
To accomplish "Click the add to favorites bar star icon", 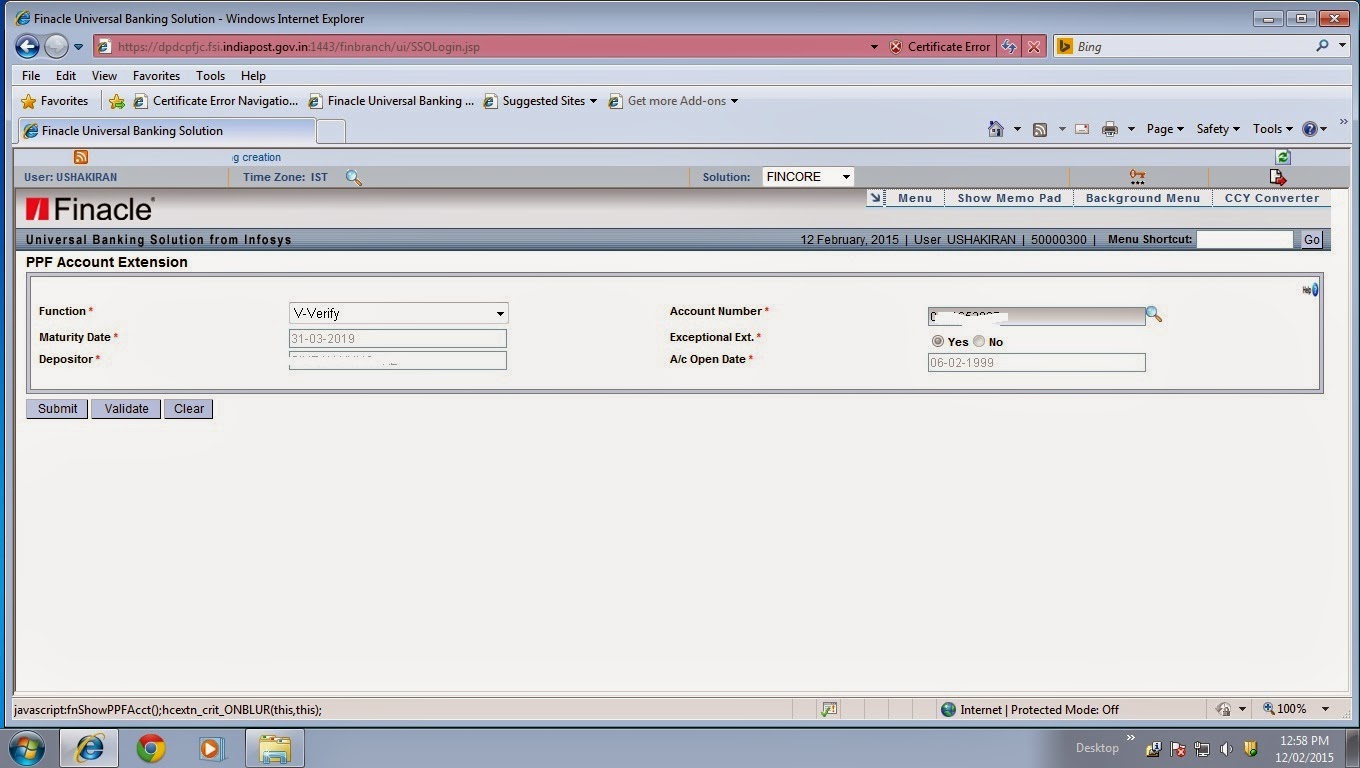I will pyautogui.click(x=117, y=101).
